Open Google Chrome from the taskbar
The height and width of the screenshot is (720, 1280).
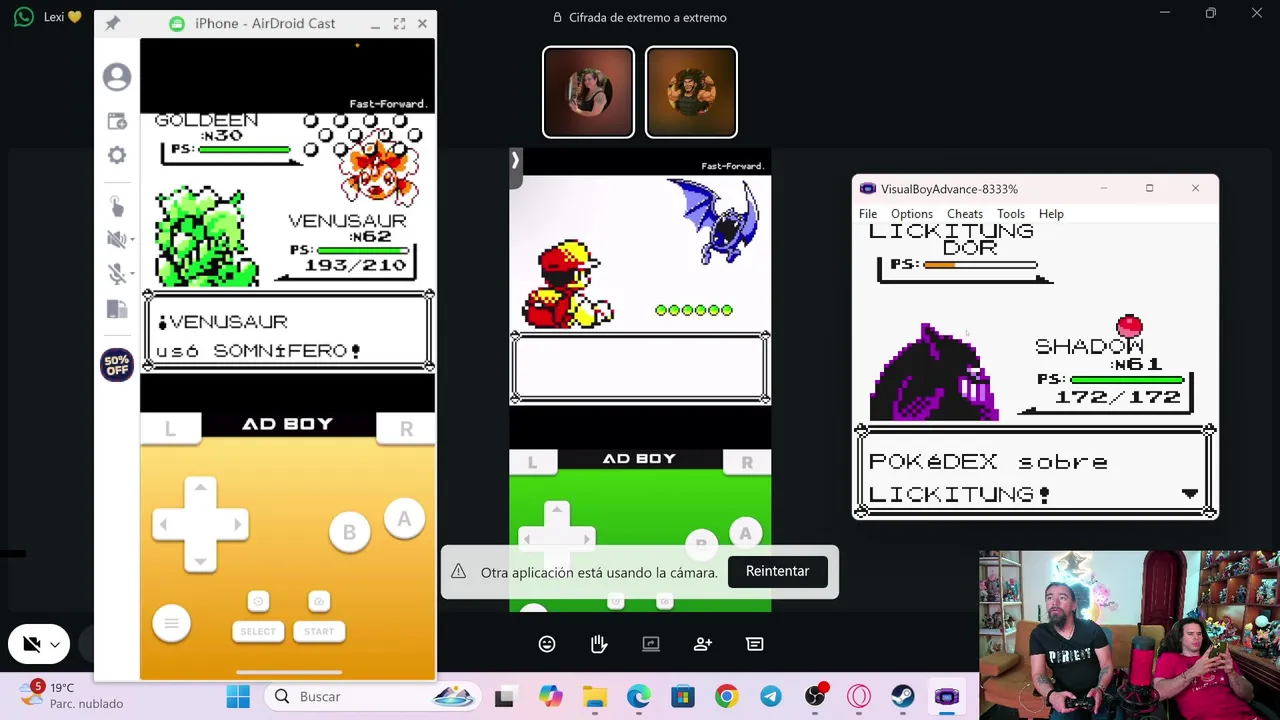(x=727, y=697)
